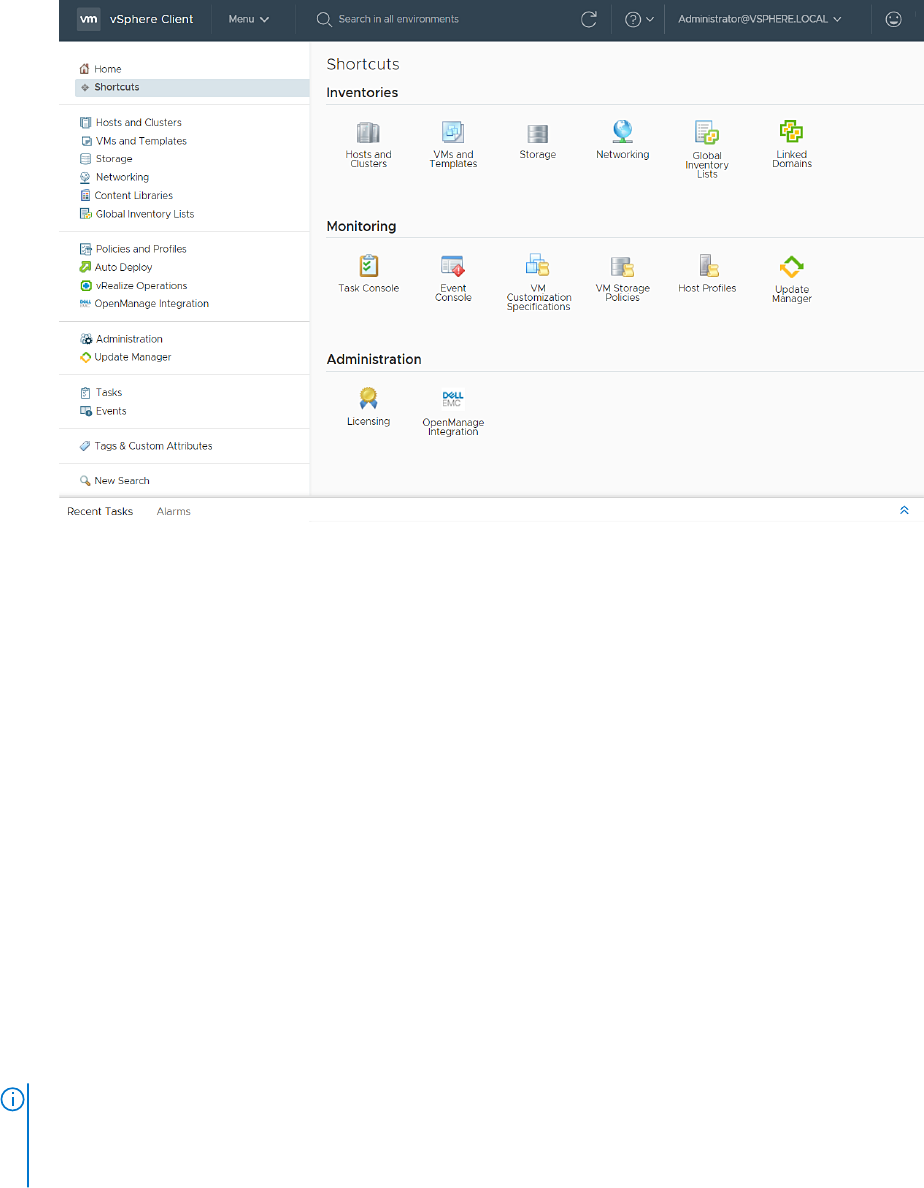924x1188 pixels.
Task: Switch to the Recent Tasks tab
Action: click(x=100, y=511)
